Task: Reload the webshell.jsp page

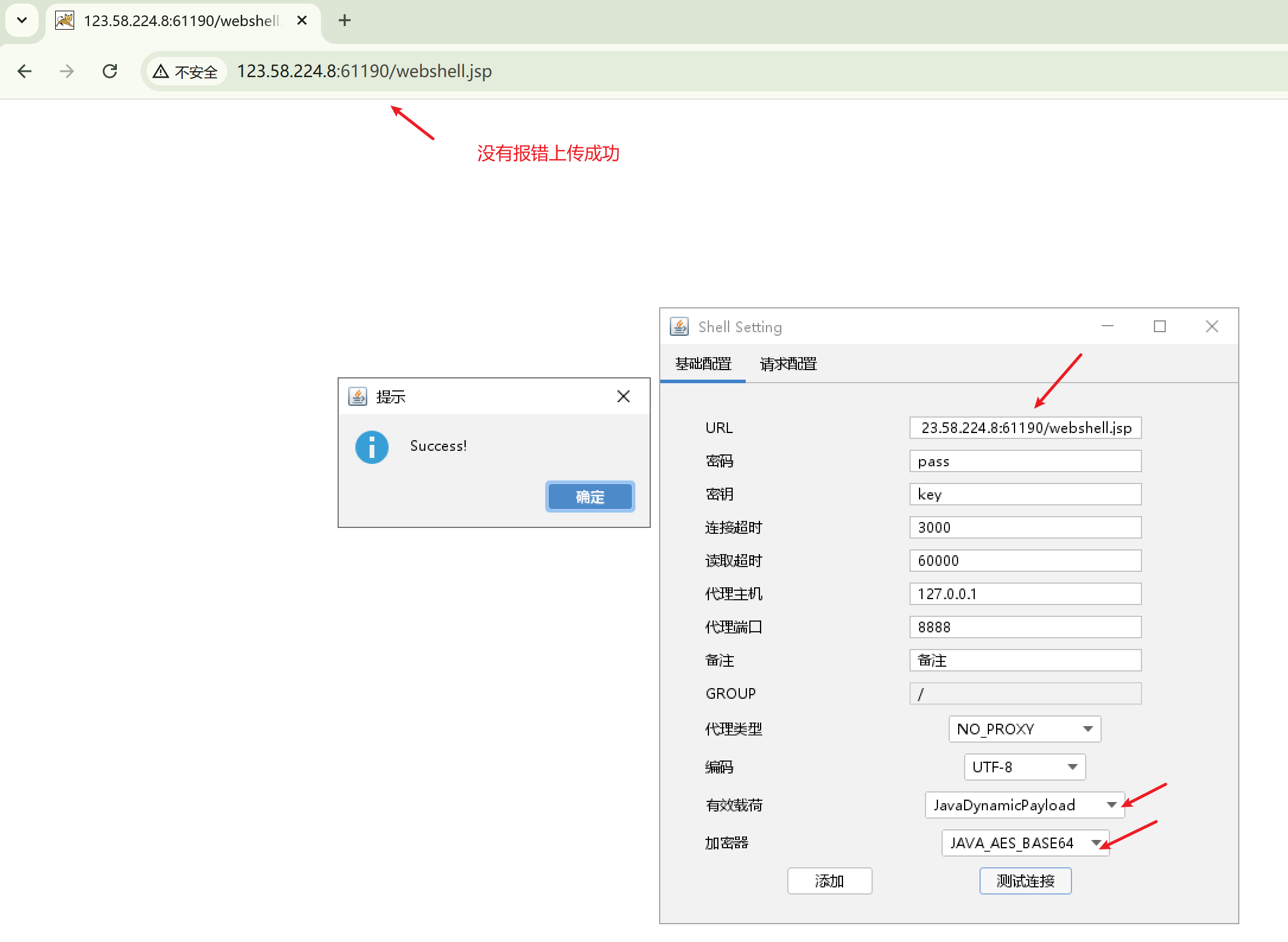Action: [110, 71]
